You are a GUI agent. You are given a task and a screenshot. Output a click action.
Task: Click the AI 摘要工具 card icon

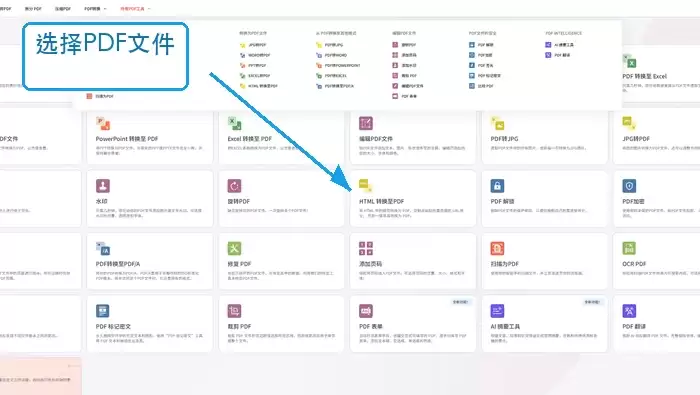click(x=497, y=311)
